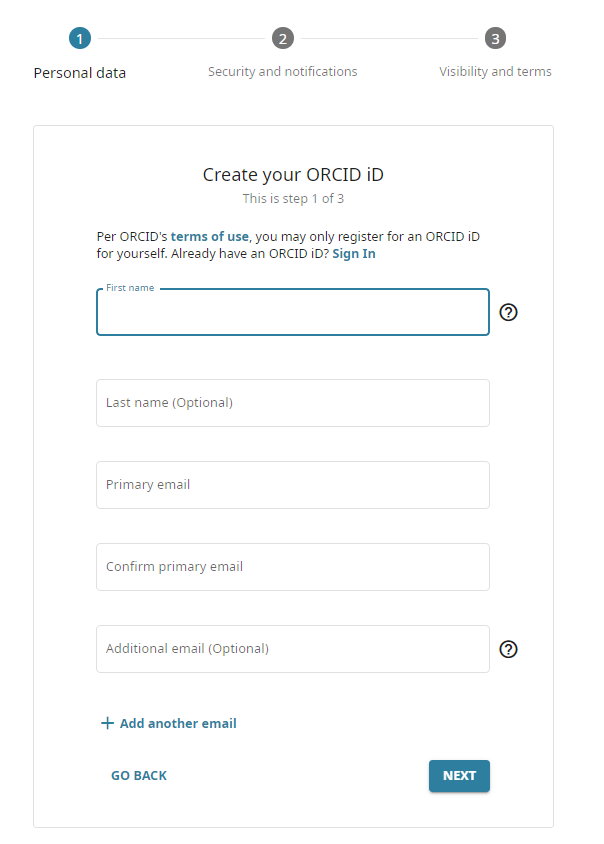Click the Last name (Optional) field
The image size is (604, 844).
tap(293, 403)
